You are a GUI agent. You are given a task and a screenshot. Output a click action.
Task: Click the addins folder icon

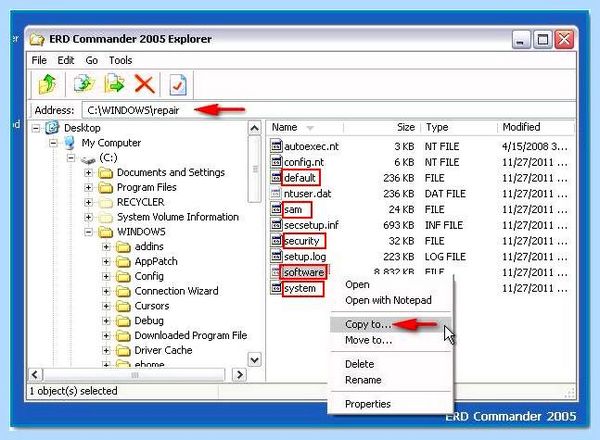click(x=123, y=247)
